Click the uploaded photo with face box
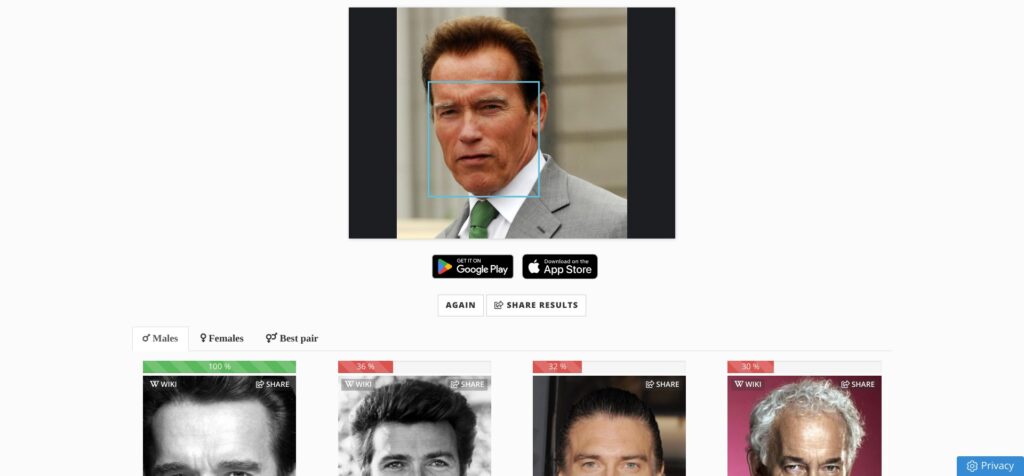1024x476 pixels. tap(511, 123)
